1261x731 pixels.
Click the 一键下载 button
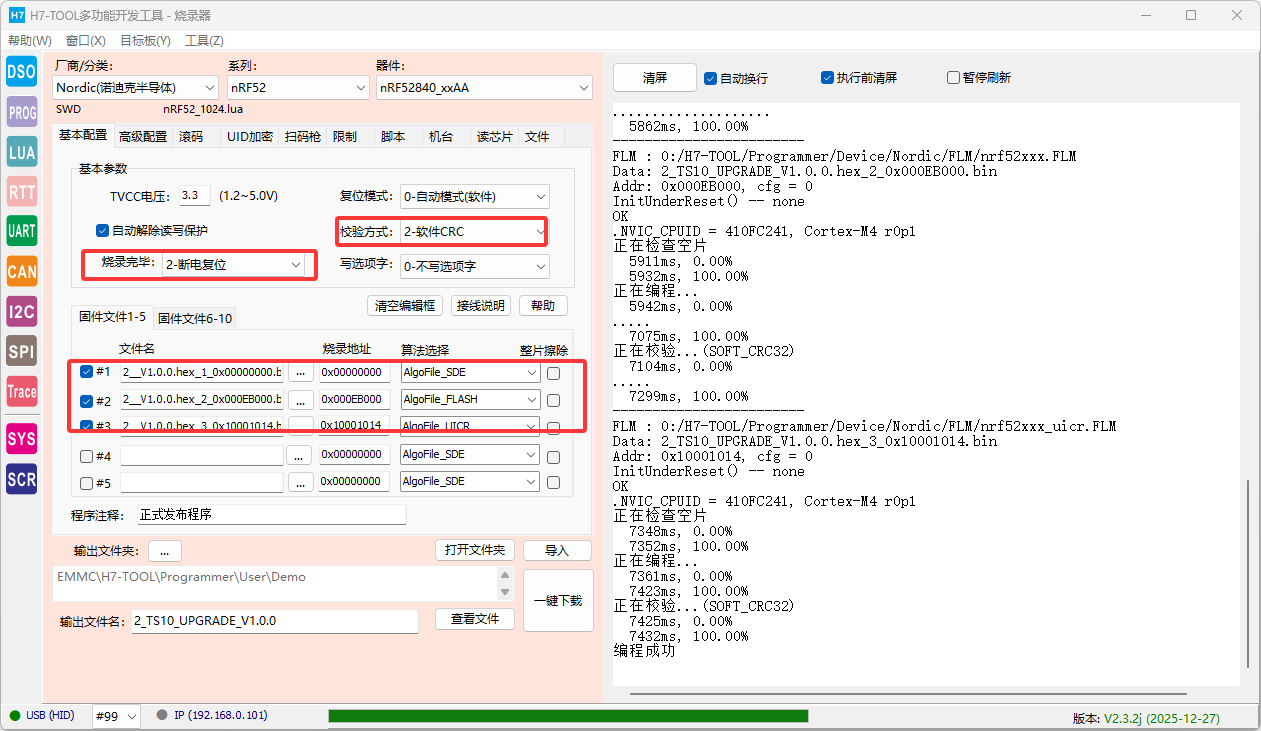(558, 601)
